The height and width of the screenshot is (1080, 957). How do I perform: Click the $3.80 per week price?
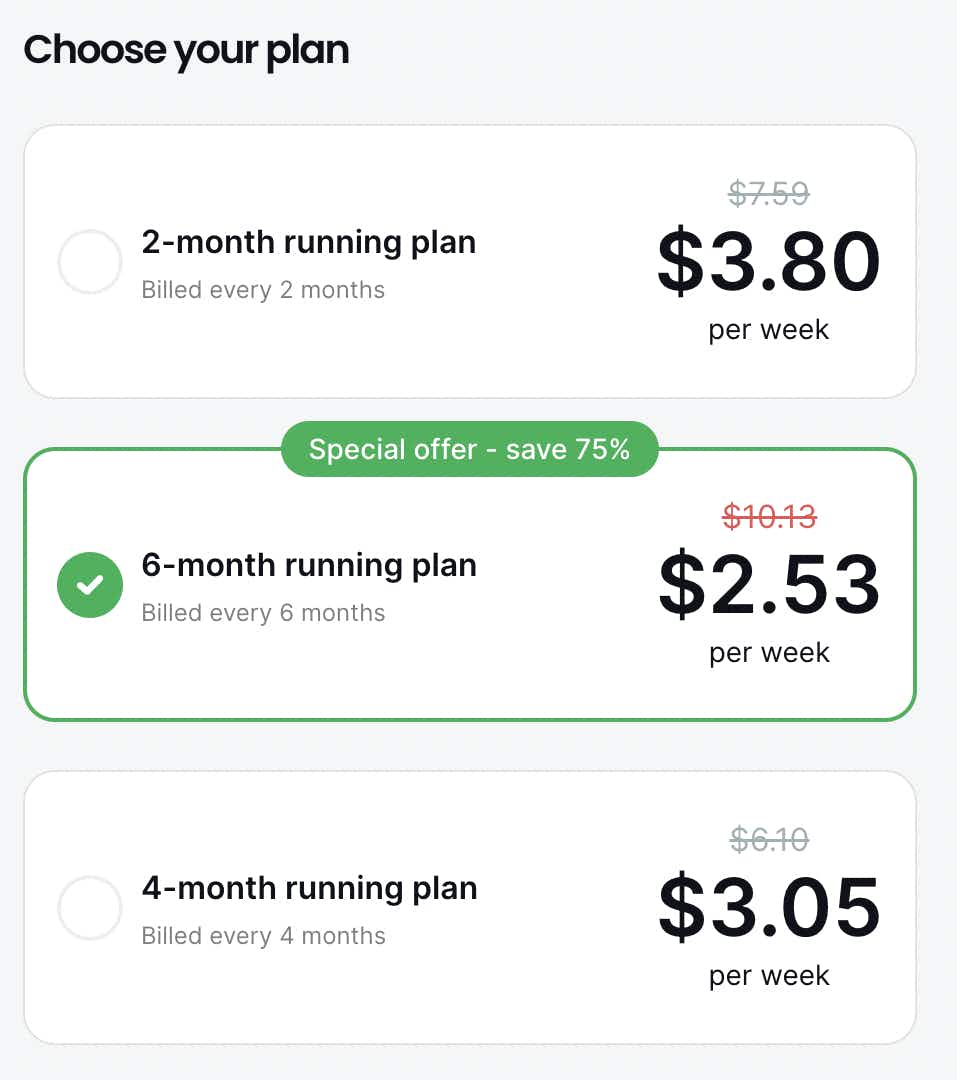[768, 262]
